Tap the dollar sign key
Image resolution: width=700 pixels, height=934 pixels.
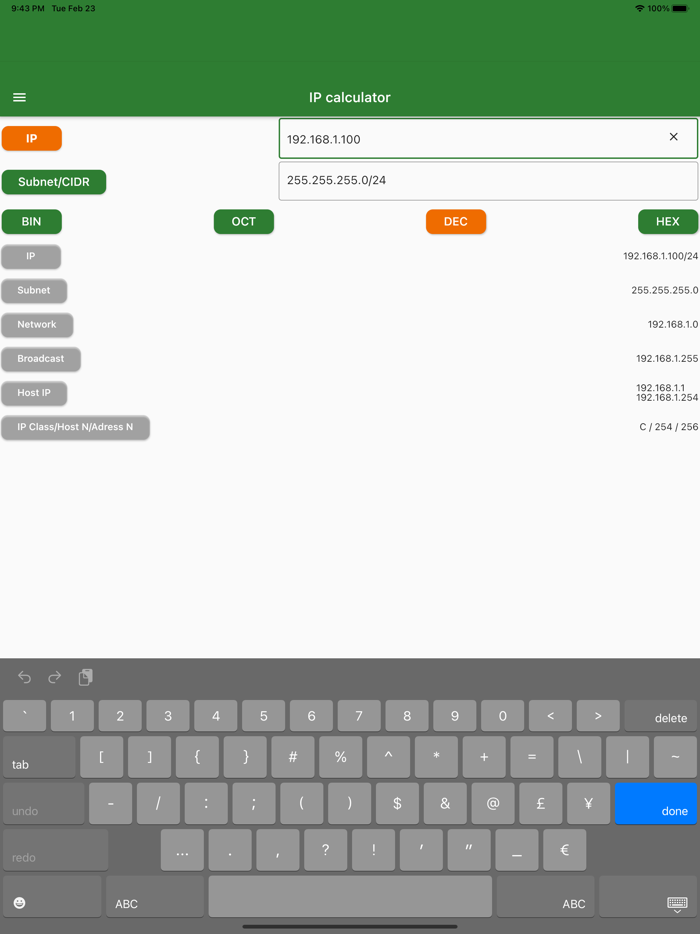(x=397, y=804)
